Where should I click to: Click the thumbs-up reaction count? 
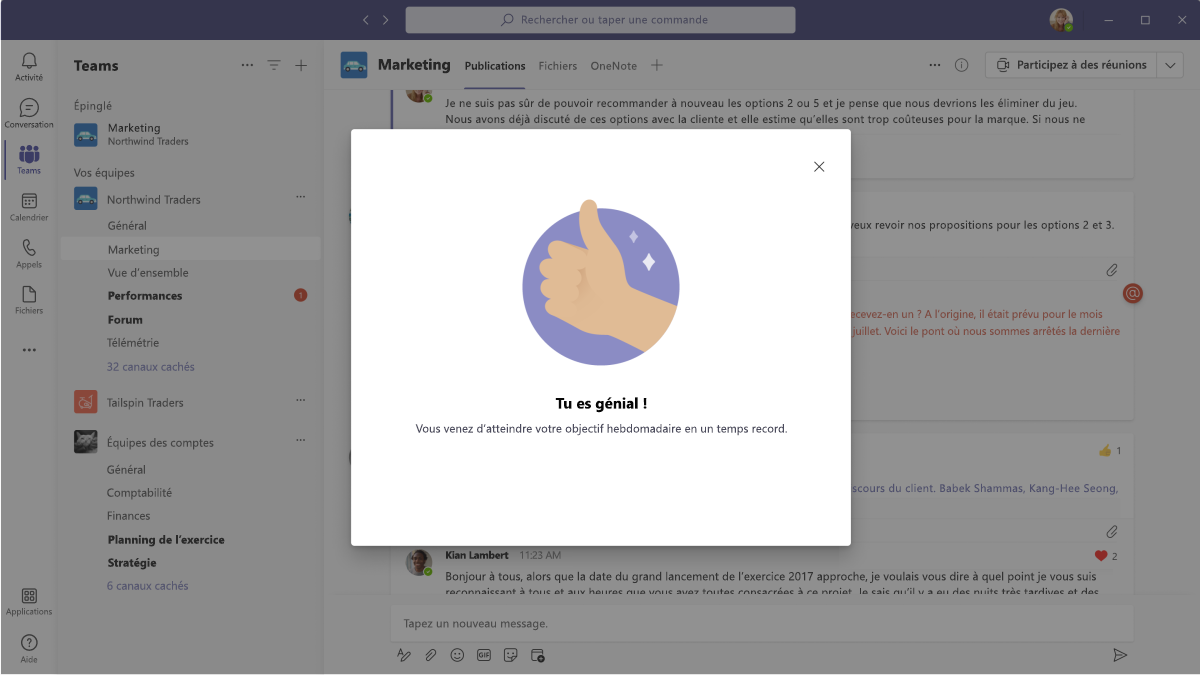pyautogui.click(x=1109, y=451)
